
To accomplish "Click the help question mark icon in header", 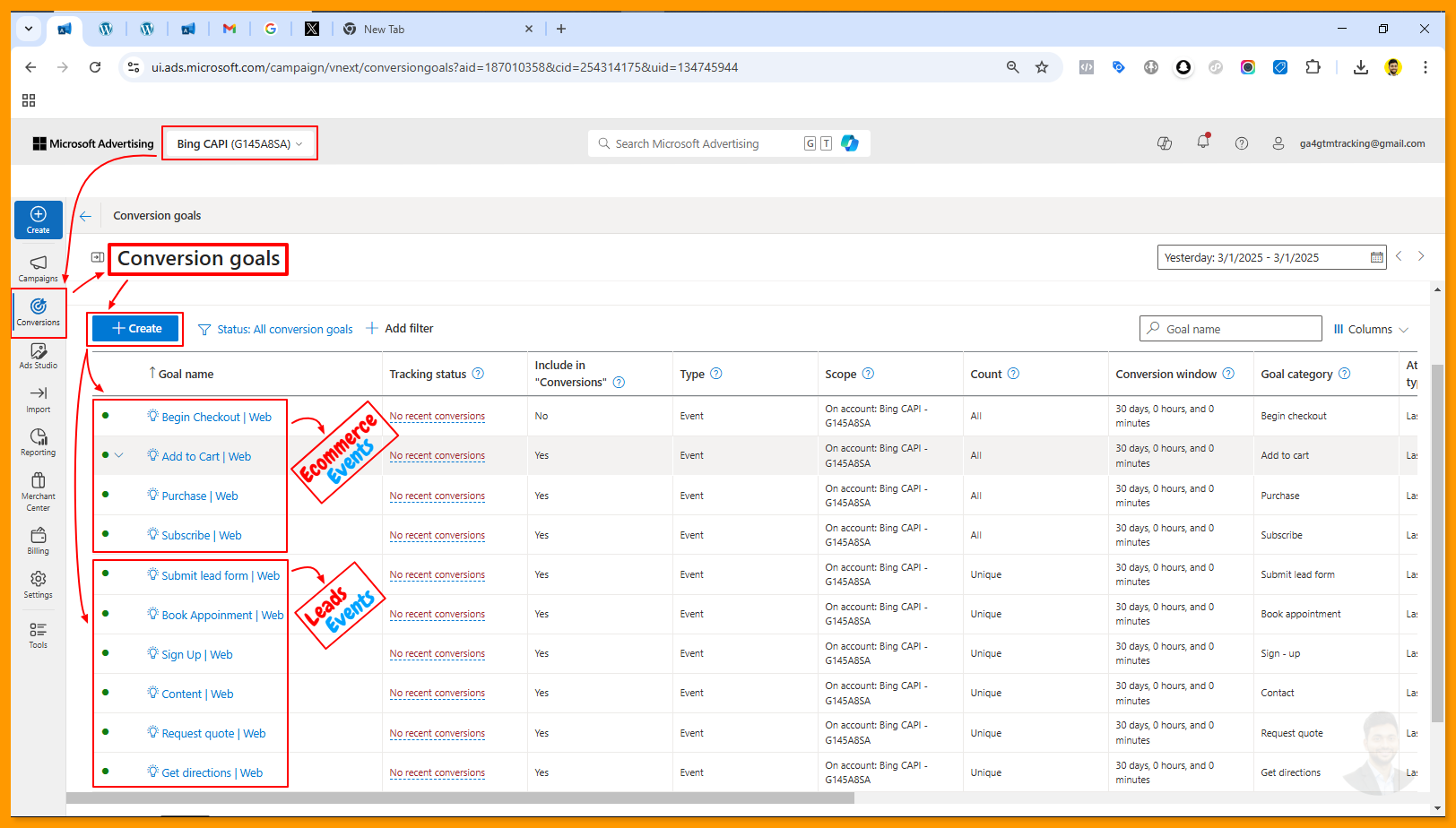I will 1242,143.
